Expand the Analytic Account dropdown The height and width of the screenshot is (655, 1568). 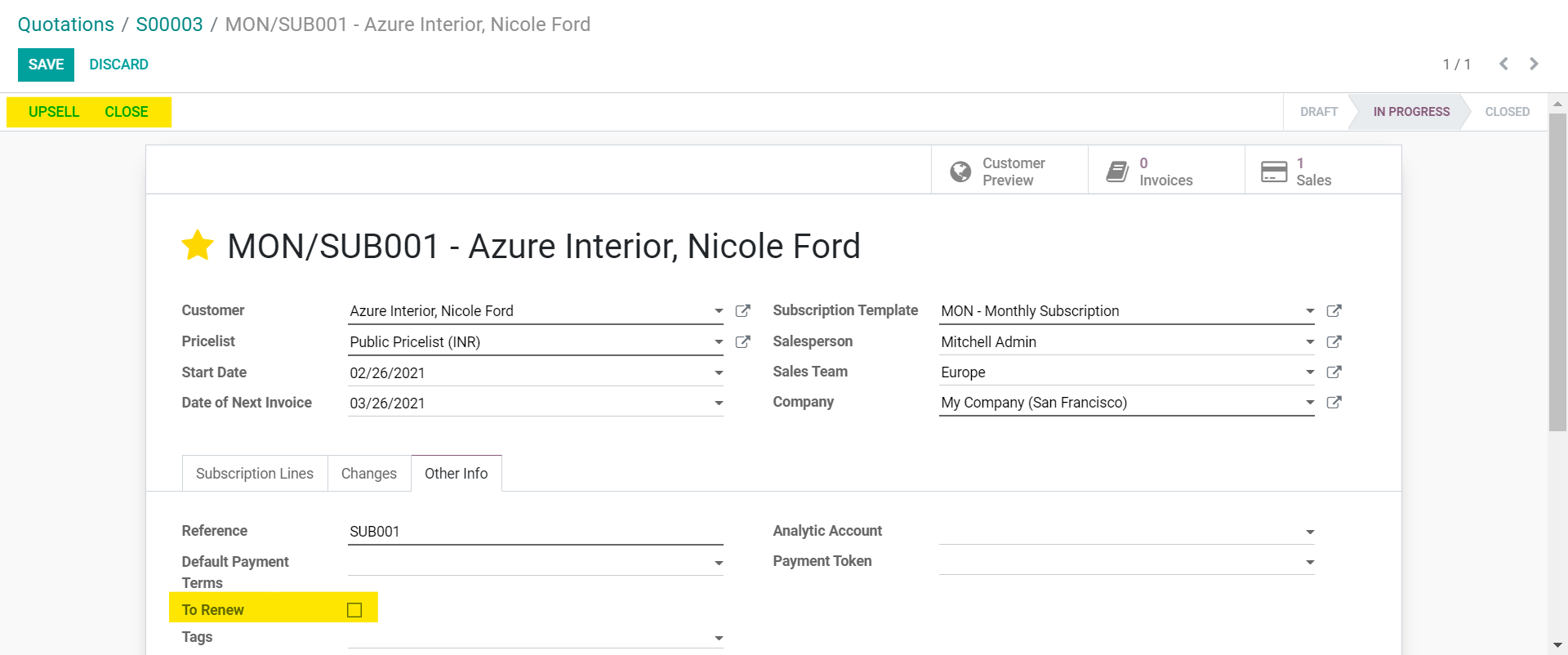tap(1310, 532)
